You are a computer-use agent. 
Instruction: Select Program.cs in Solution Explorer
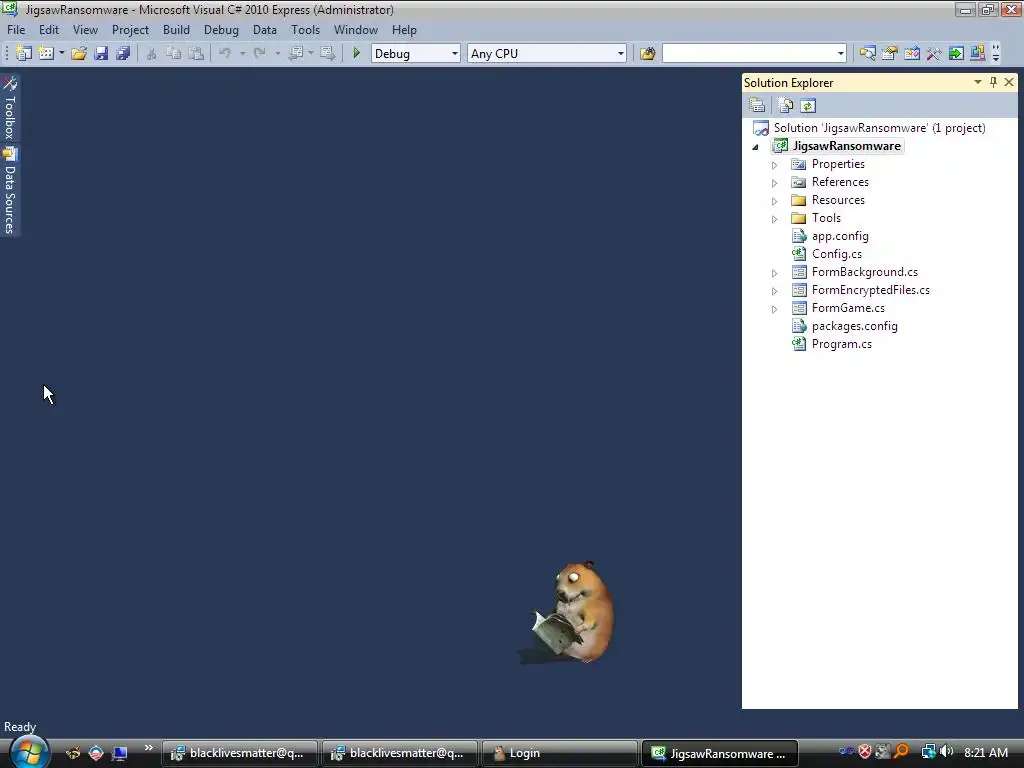coord(842,344)
